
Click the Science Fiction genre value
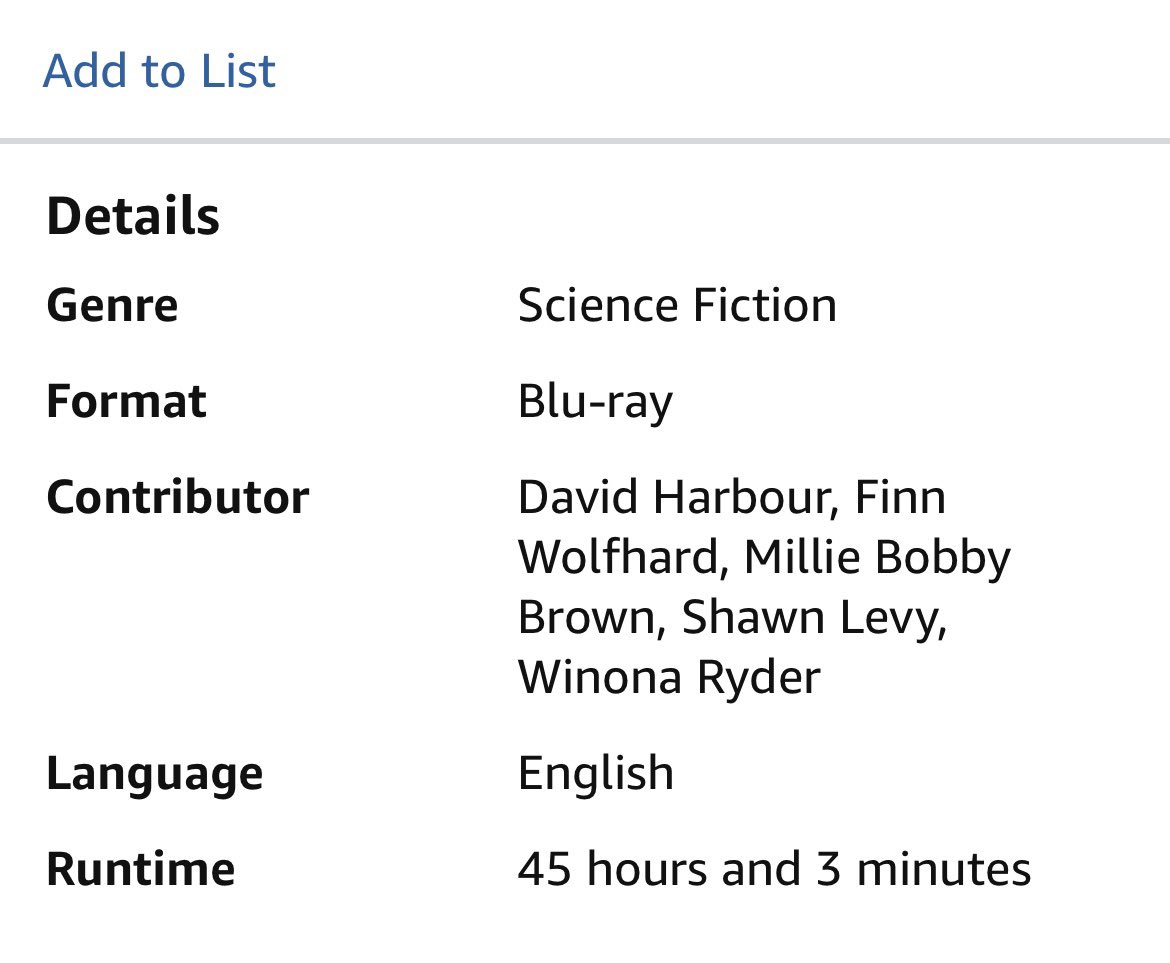677,305
